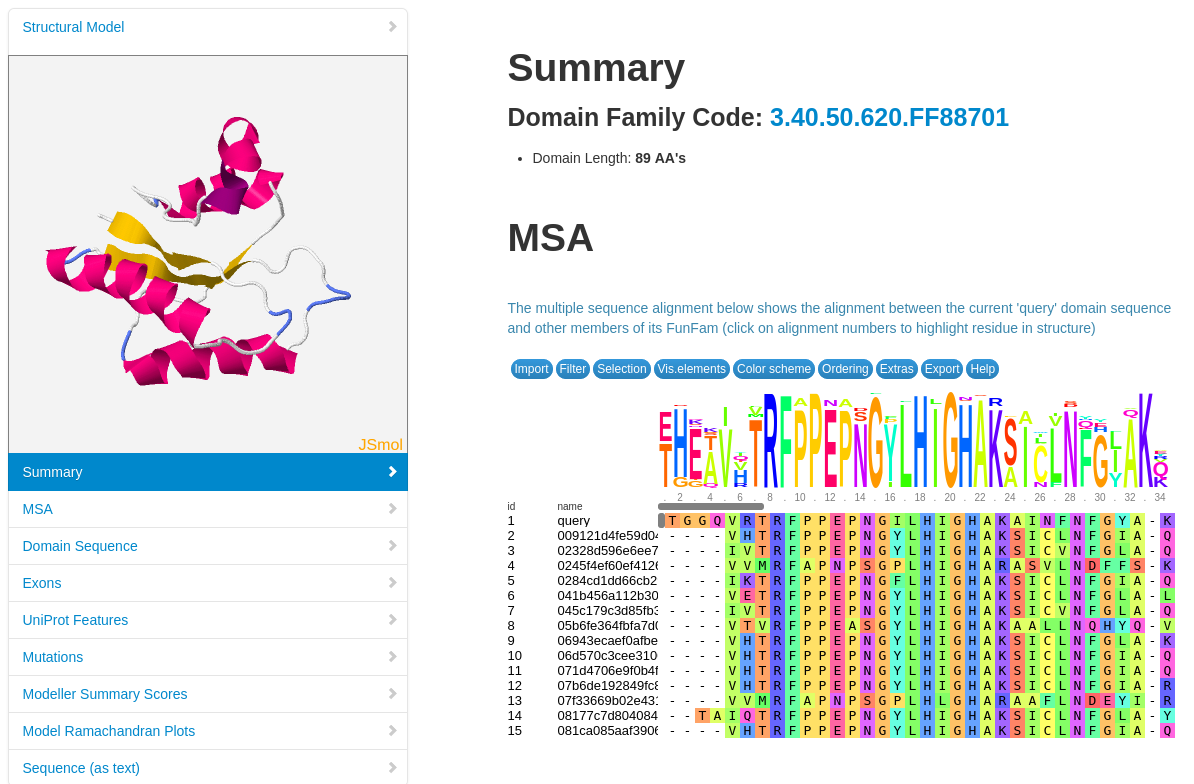Click the Modeller Summary Scores chevron
This screenshot has width=1194, height=784.
tap(392, 694)
